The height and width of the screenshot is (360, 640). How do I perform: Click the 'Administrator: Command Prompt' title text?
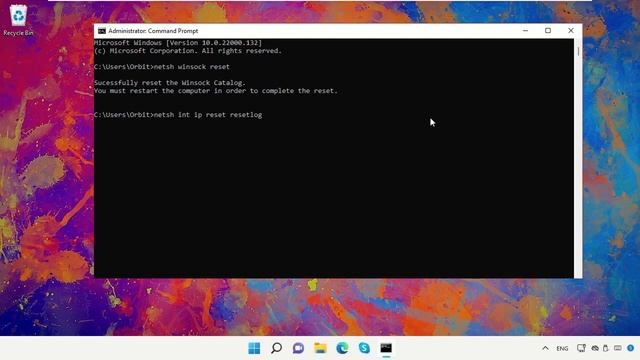[153, 31]
